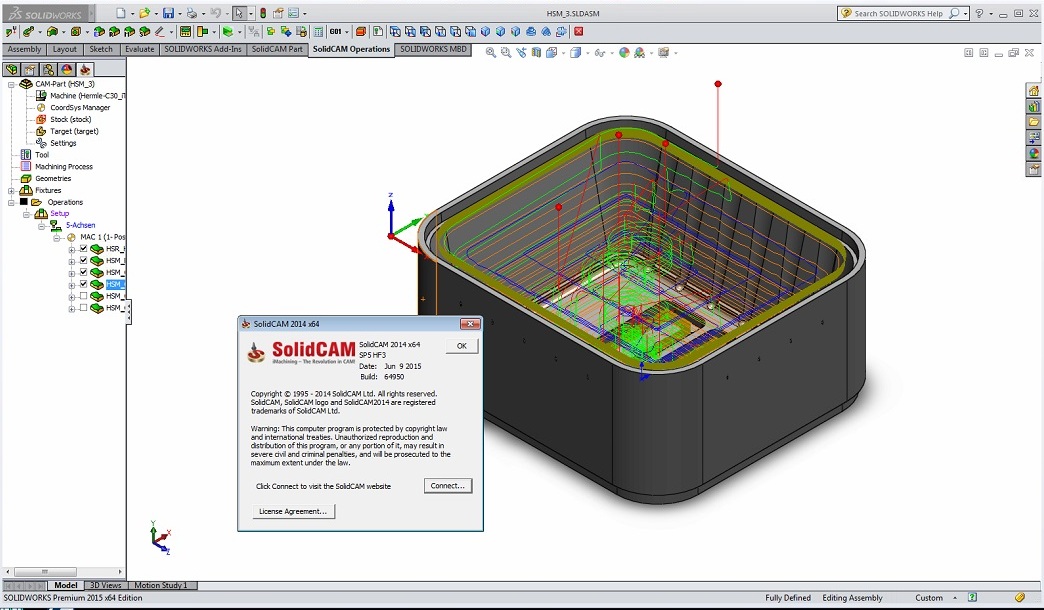This screenshot has height=610, width=1044.
Task: Open the SolidCAM Manager tab icon
Action: point(85,69)
